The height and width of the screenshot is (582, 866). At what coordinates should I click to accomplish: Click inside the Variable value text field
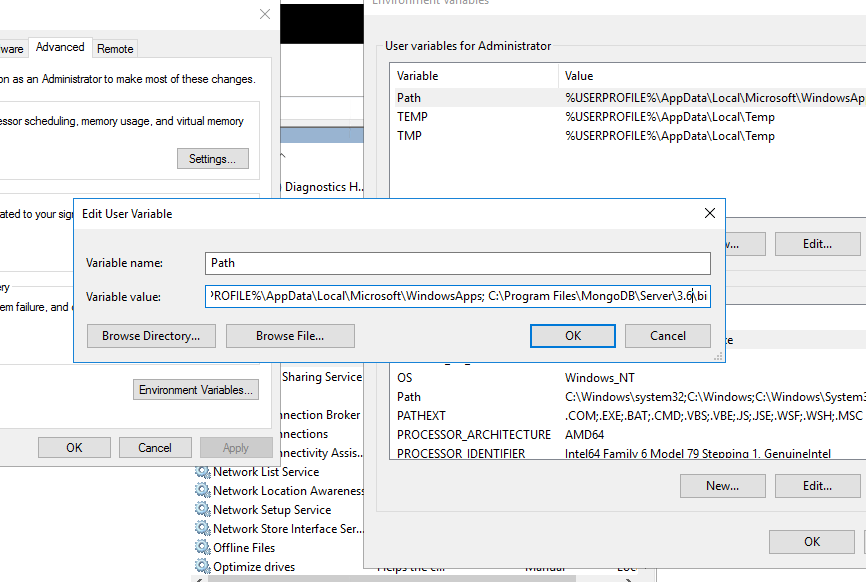point(458,297)
